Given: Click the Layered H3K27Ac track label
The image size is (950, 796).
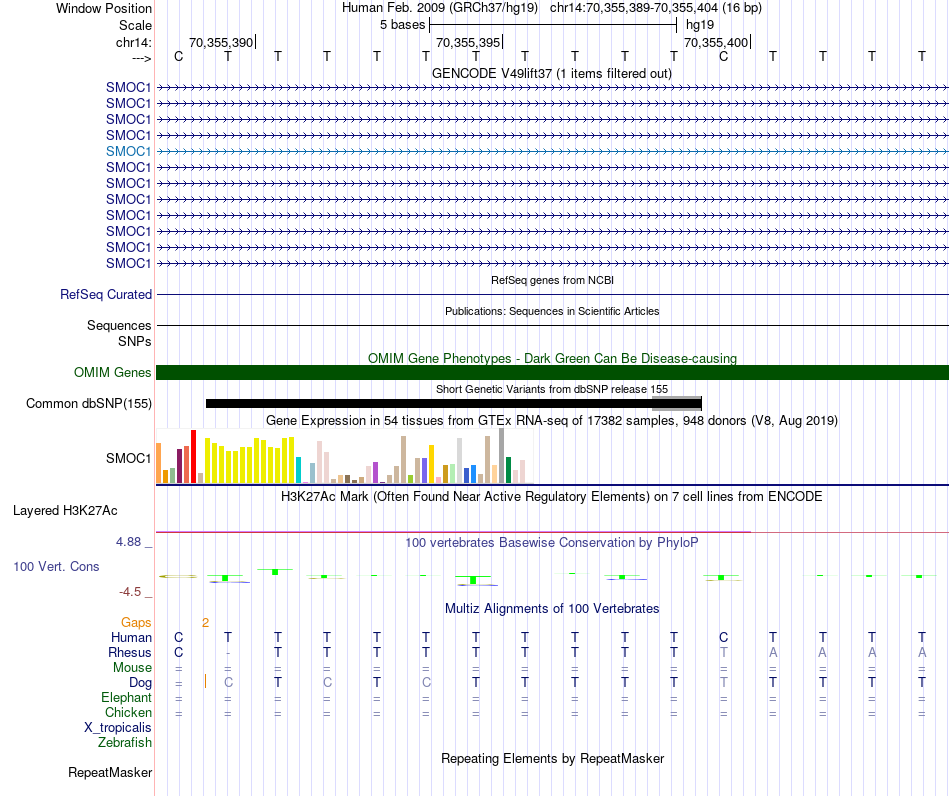Looking at the screenshot, I should (65, 511).
